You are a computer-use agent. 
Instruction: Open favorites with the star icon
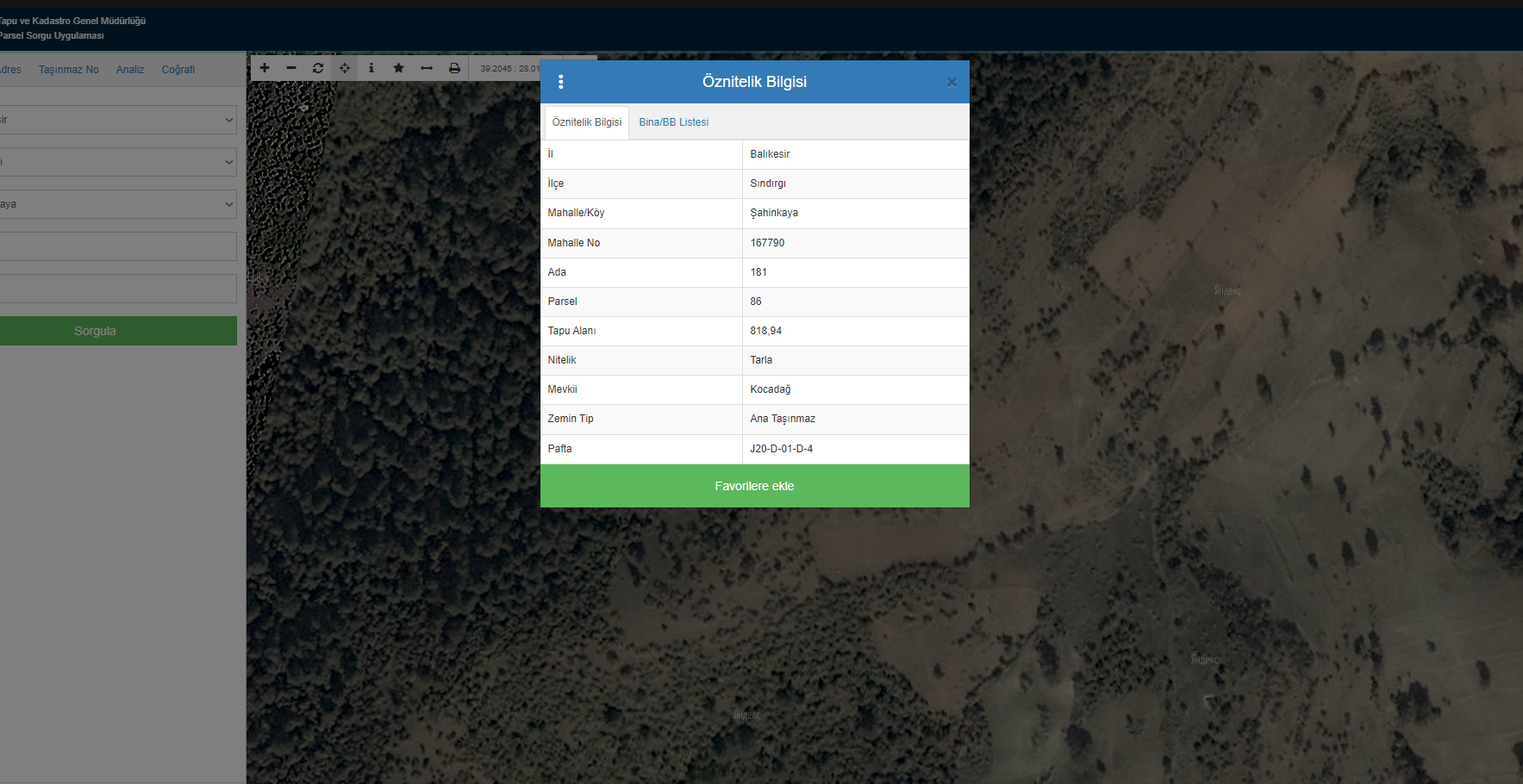pyautogui.click(x=398, y=68)
